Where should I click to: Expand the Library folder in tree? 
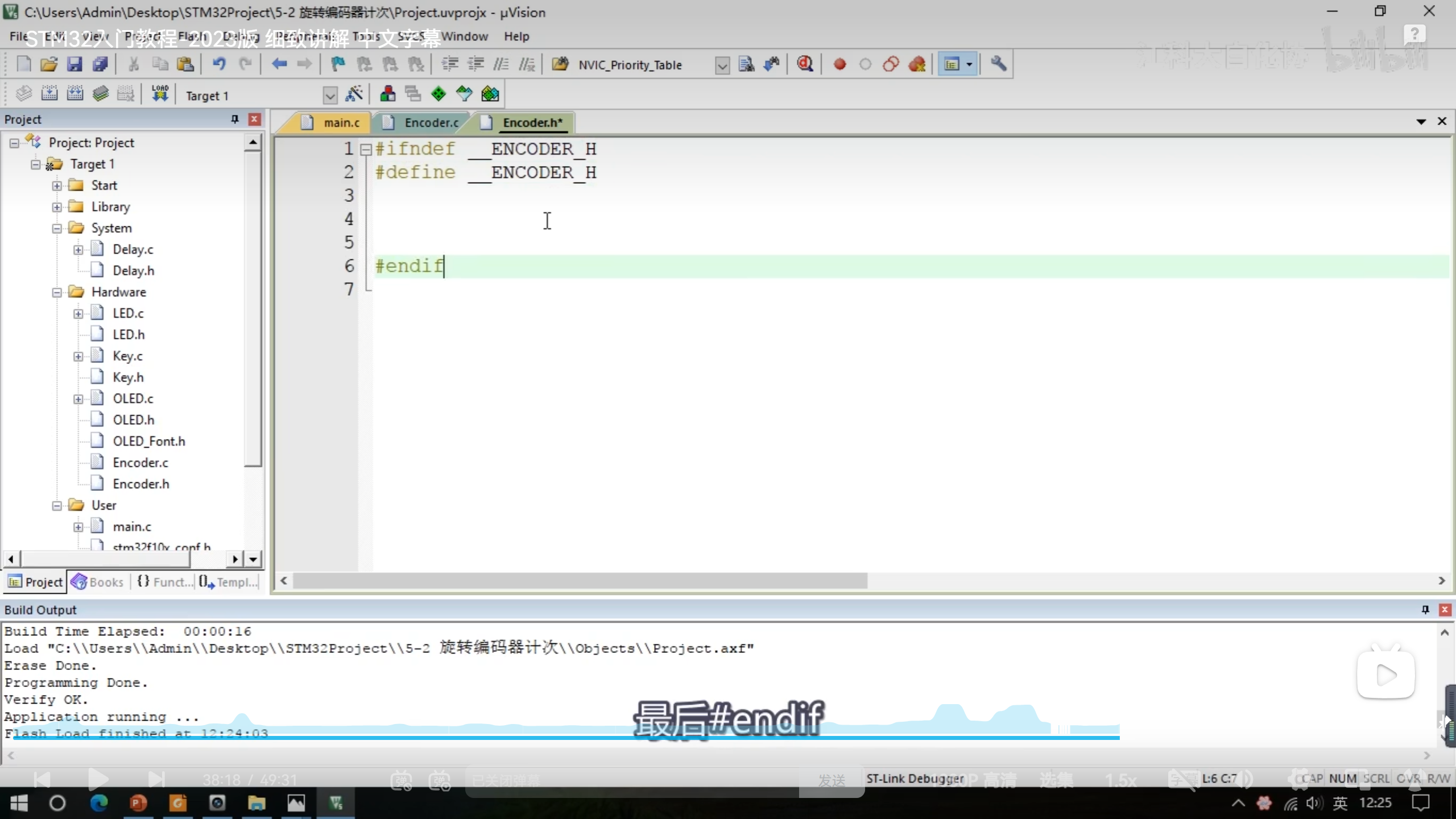tap(57, 207)
